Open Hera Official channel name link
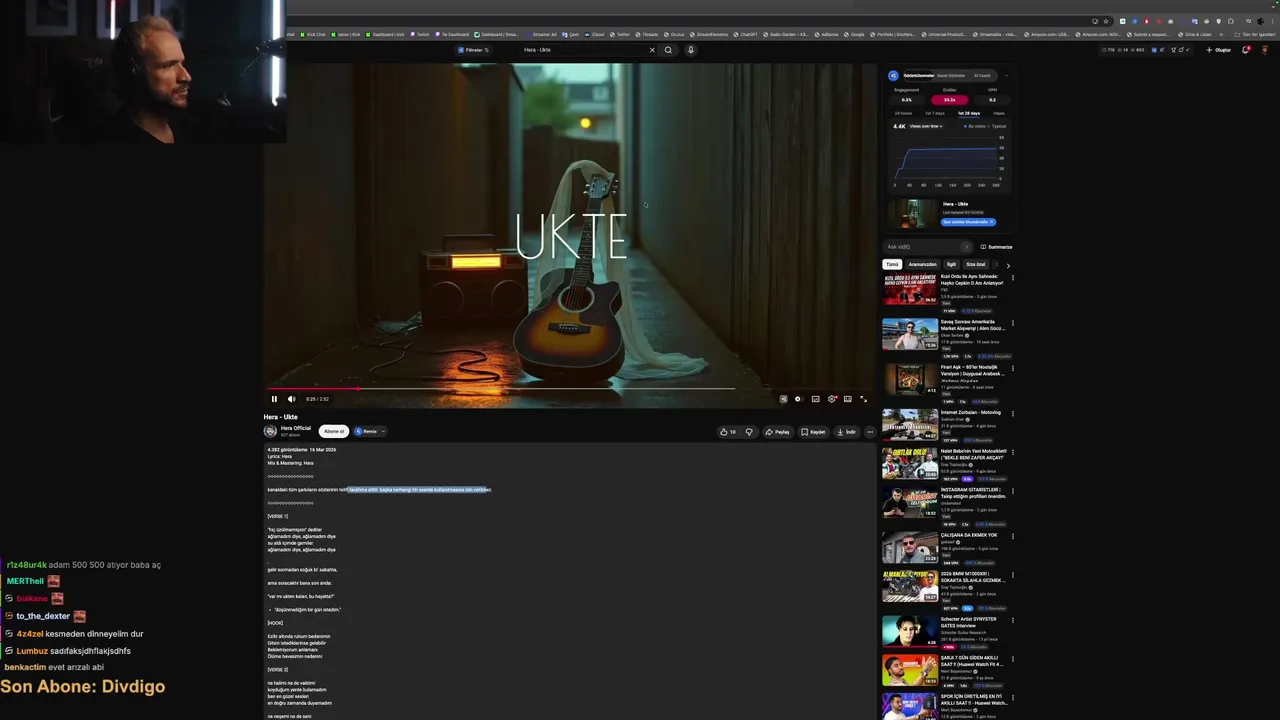1280x720 pixels. (296, 428)
